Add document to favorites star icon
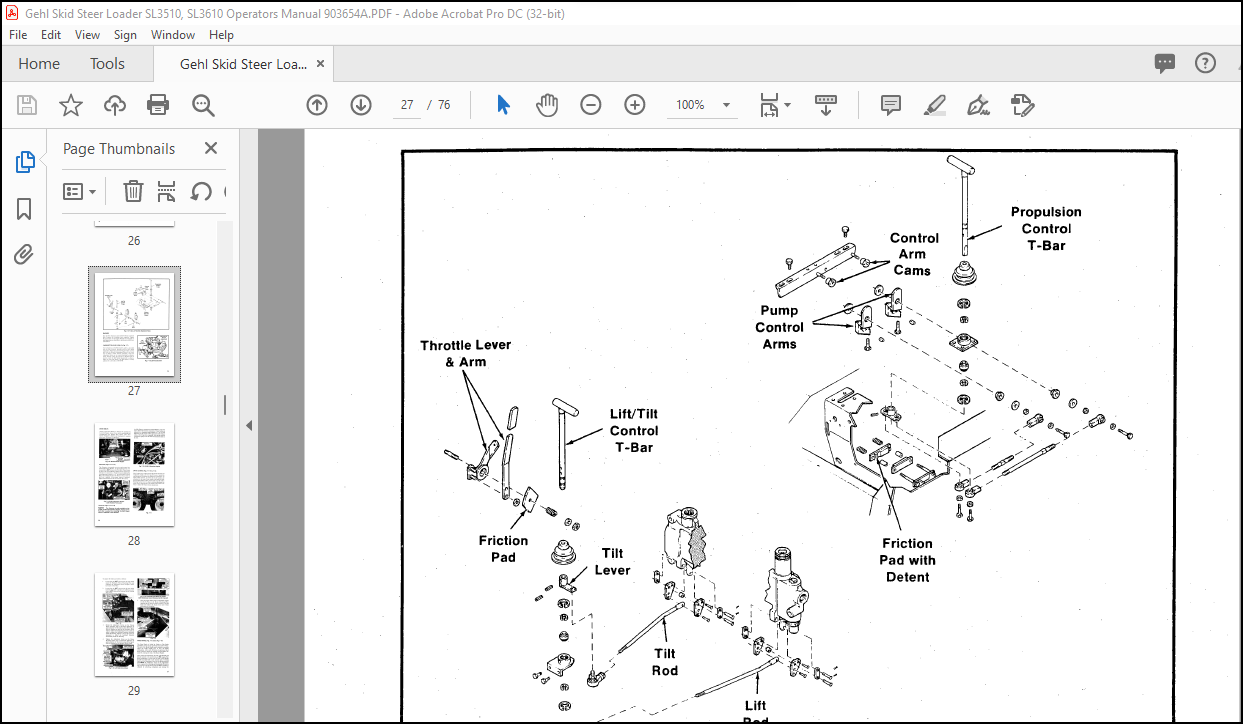Viewport: 1243px width, 724px height. pyautogui.click(x=71, y=105)
